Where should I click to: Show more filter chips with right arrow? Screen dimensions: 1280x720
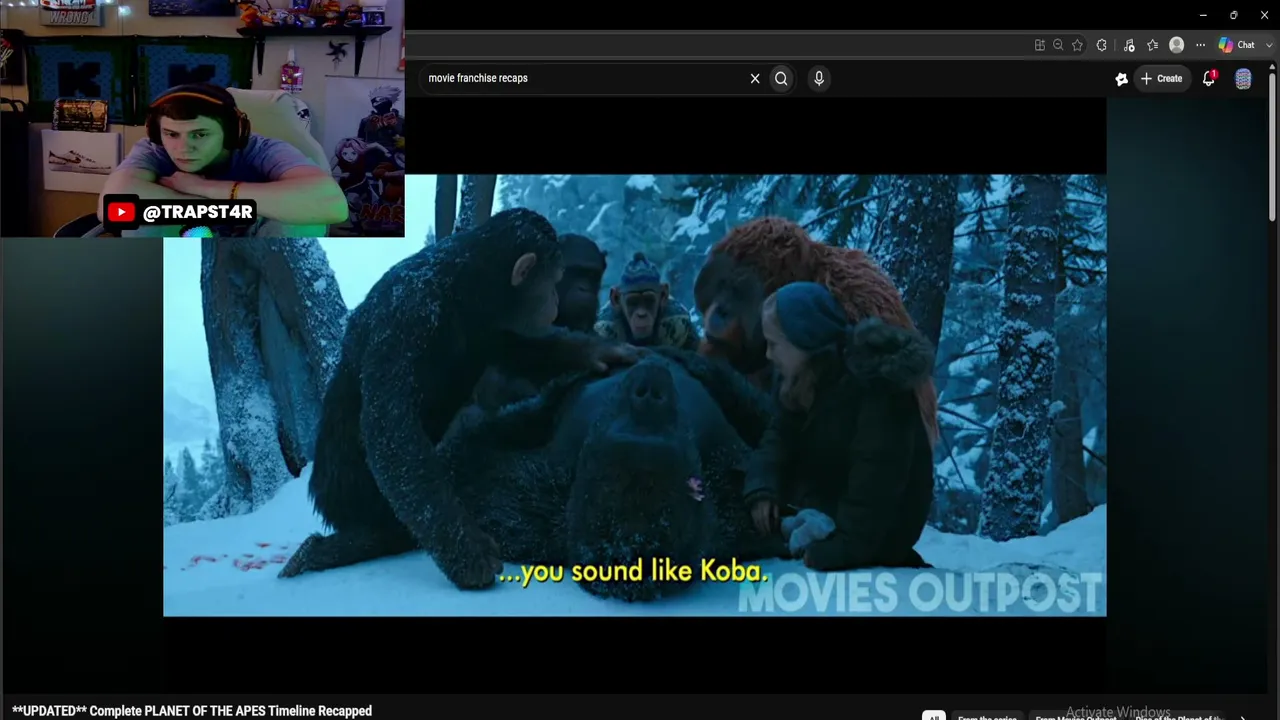[x=1243, y=716]
